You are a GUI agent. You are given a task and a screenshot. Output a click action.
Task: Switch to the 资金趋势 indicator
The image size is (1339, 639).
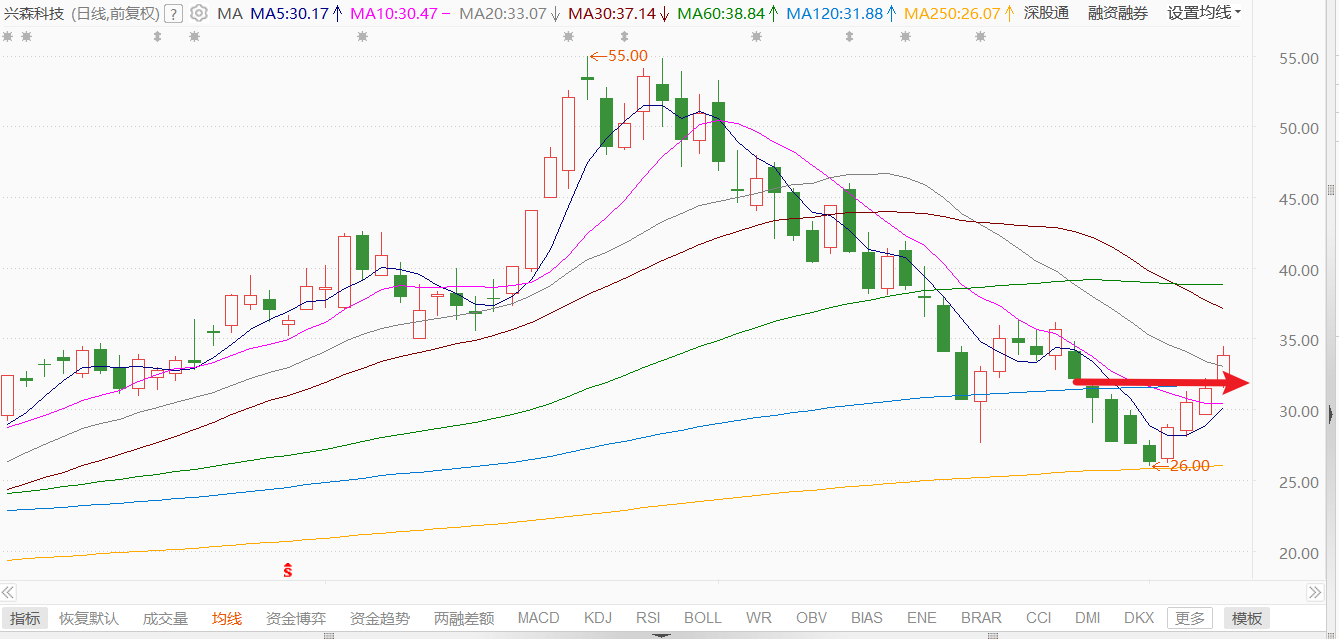click(x=380, y=618)
